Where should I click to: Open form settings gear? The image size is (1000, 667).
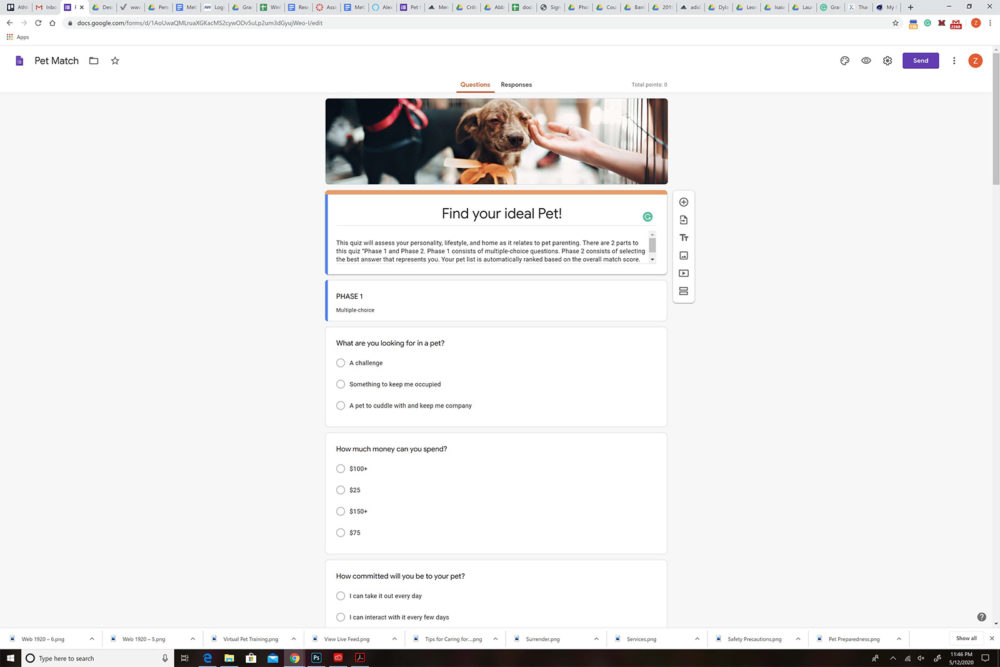click(x=887, y=61)
